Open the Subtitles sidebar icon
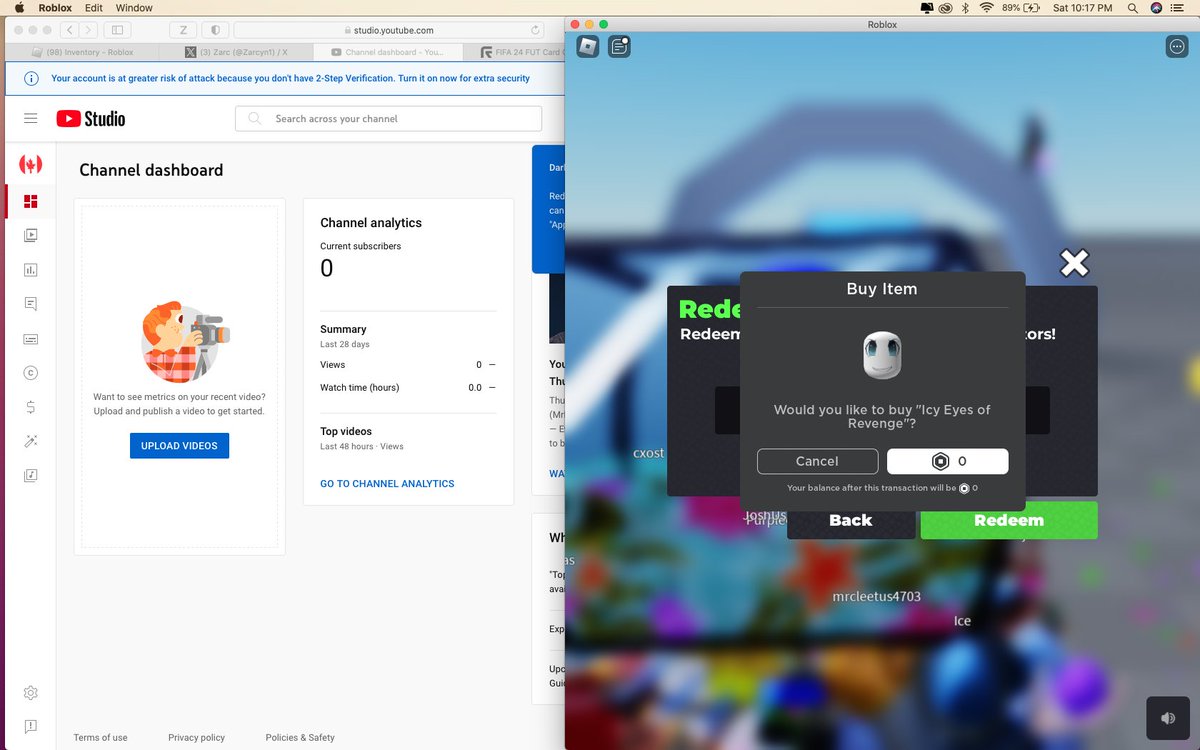This screenshot has height=750, width=1200. point(31,339)
